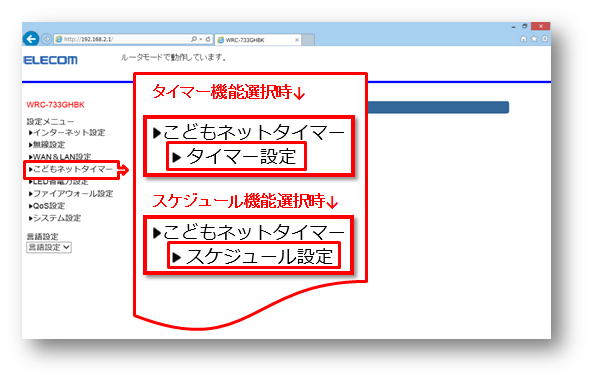Open システム設定 menu item

pos(55,218)
